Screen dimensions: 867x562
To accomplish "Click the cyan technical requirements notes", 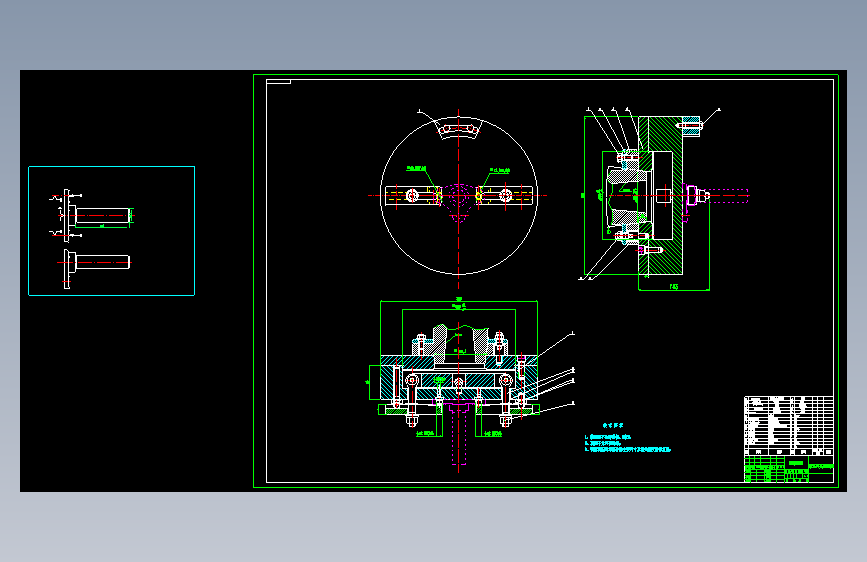I will click(627, 439).
